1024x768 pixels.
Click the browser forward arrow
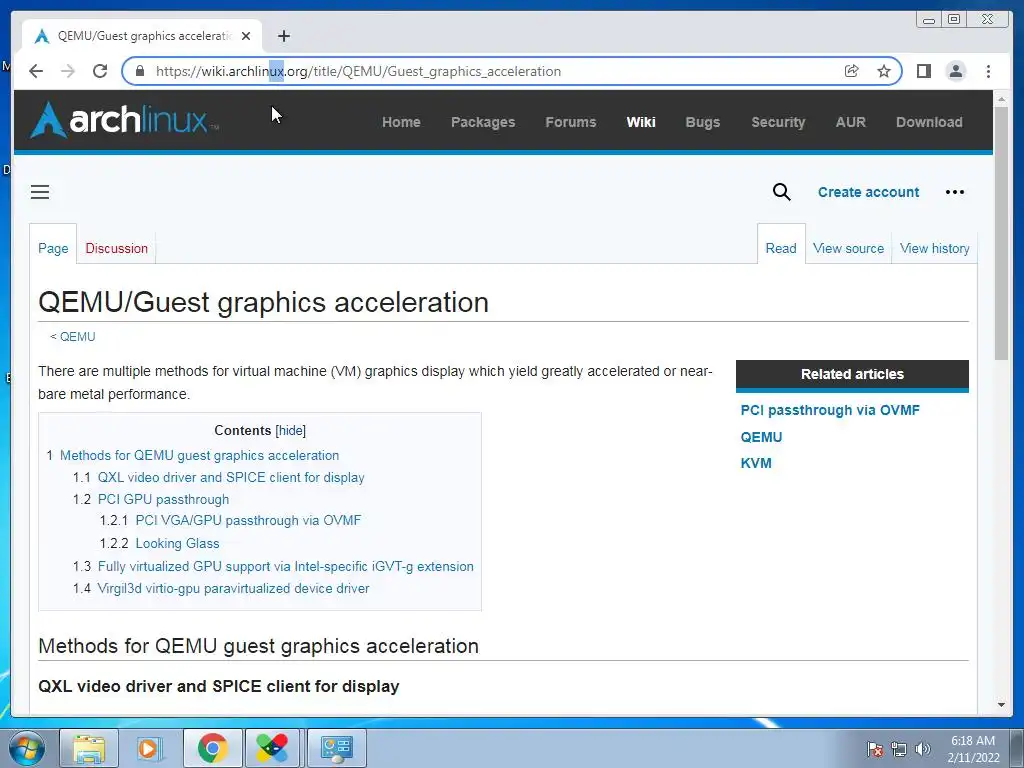(x=68, y=71)
